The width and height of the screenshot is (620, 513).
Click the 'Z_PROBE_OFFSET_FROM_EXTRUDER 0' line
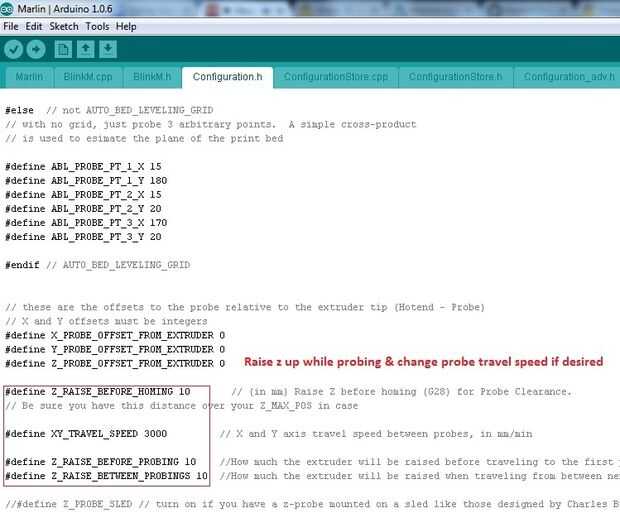[x=115, y=363]
